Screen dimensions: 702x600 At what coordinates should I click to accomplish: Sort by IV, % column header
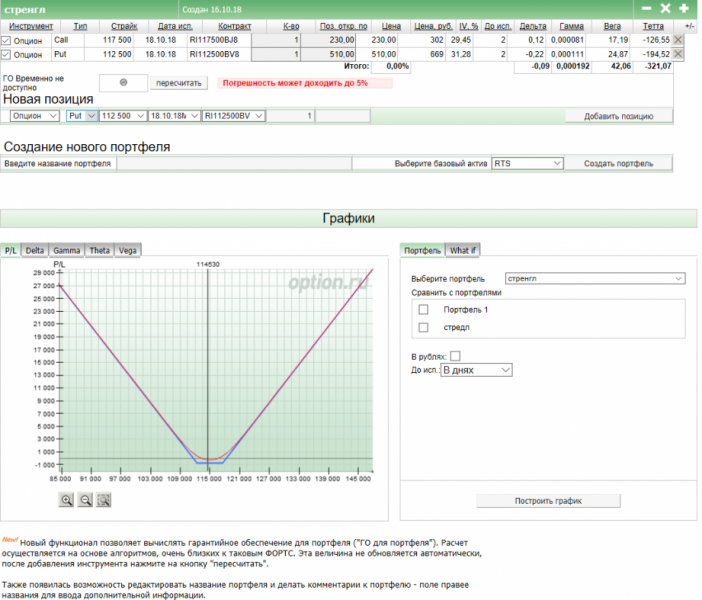(469, 26)
